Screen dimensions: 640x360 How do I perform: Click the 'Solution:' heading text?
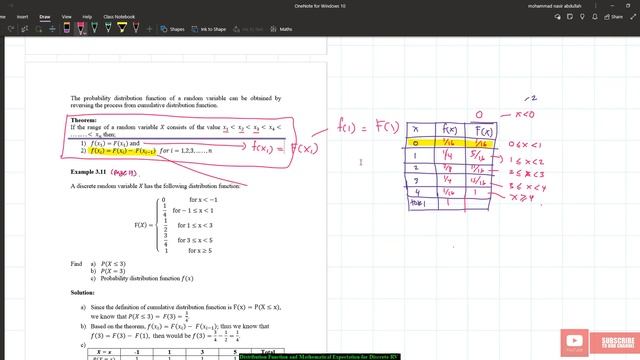point(82,293)
